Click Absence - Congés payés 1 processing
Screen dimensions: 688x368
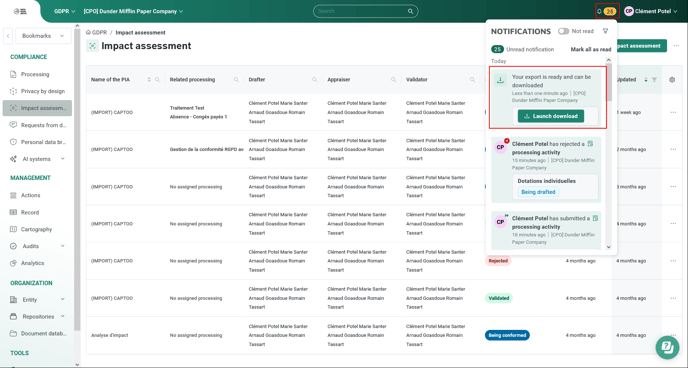coord(198,117)
